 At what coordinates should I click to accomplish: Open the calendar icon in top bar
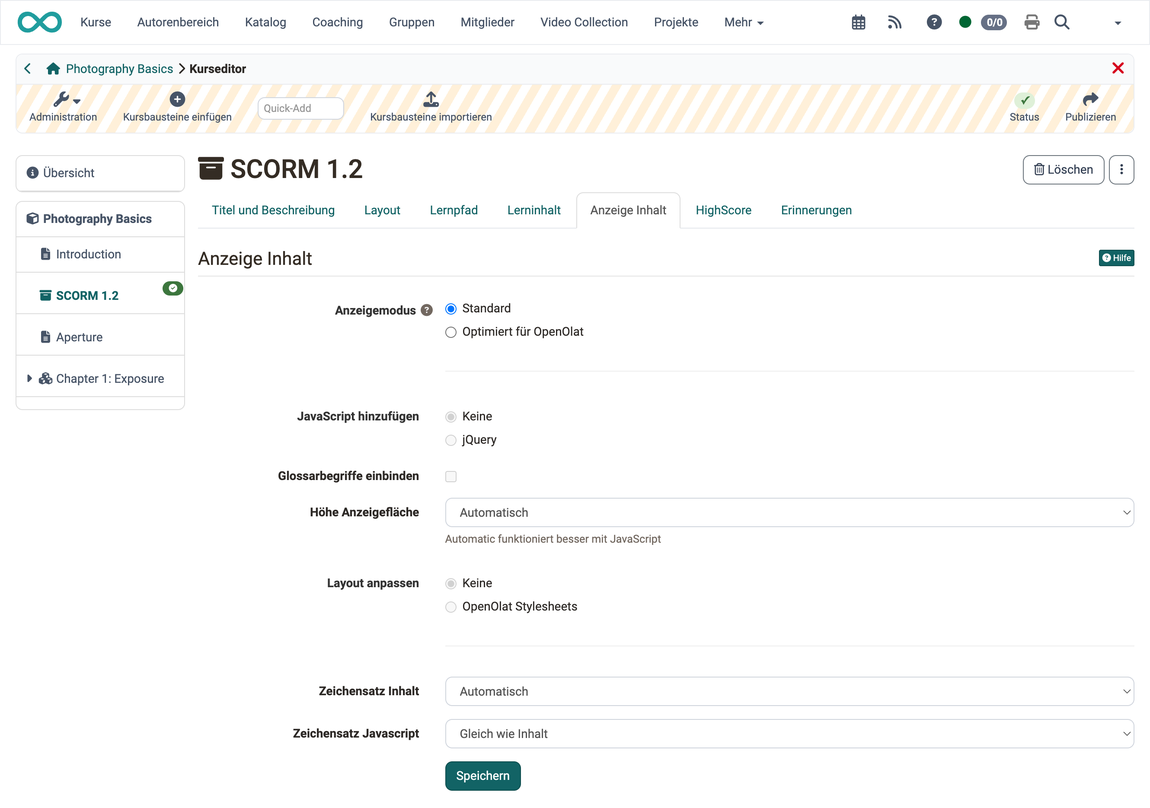click(858, 23)
